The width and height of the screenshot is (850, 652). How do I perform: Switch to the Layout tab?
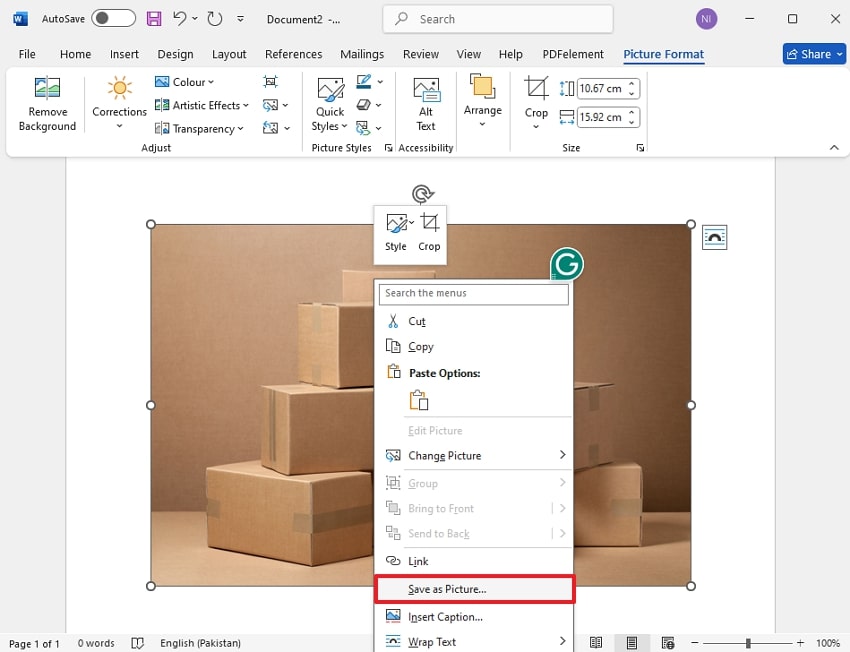coord(229,54)
